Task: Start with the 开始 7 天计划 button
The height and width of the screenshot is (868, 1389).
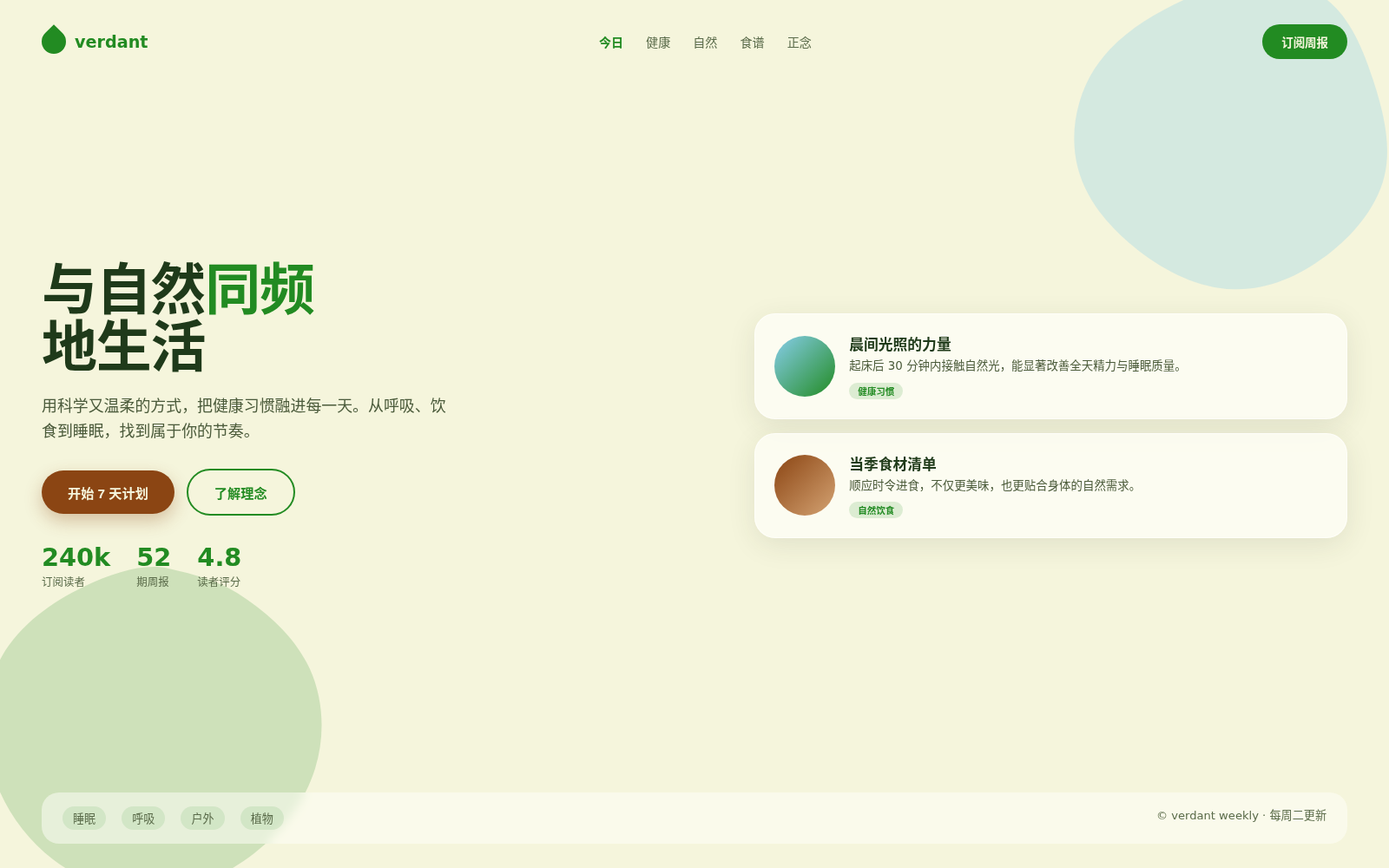Action: click(x=108, y=492)
